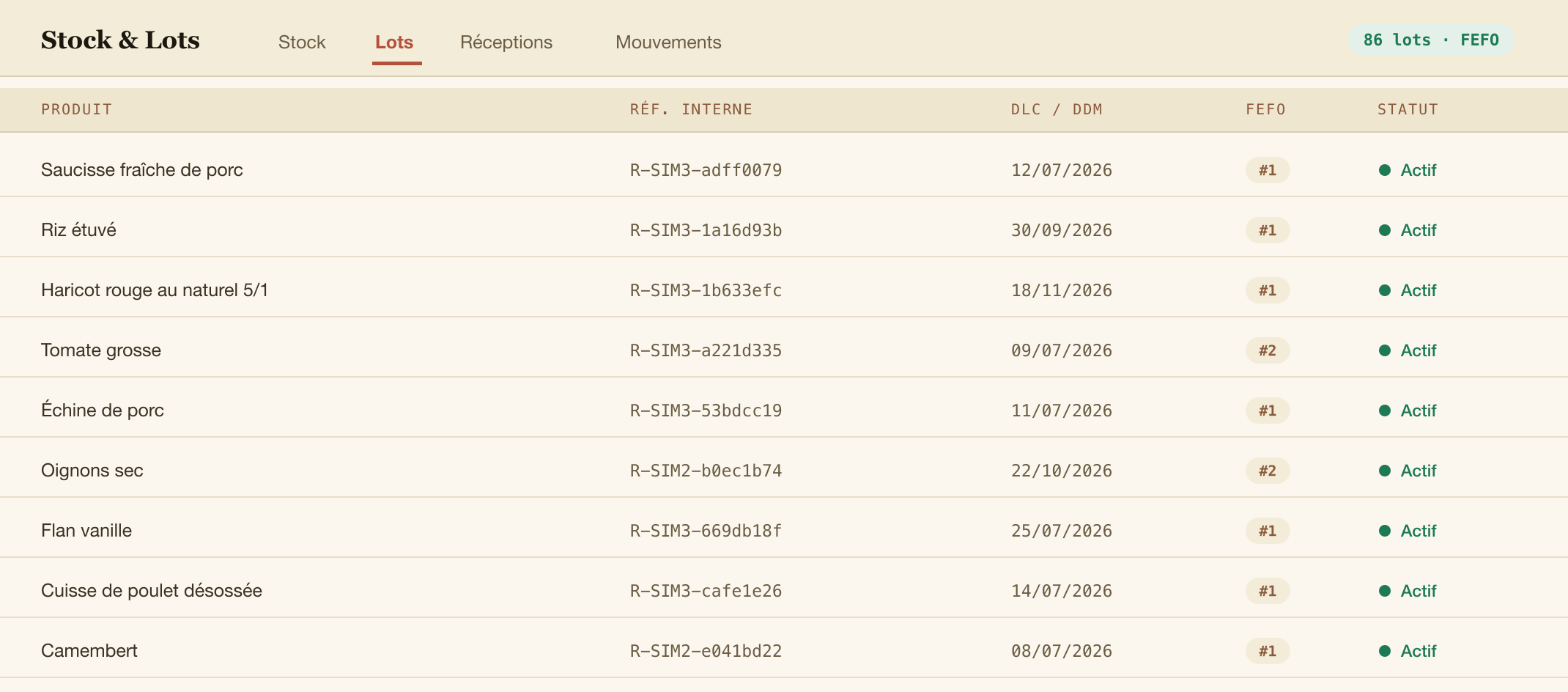Viewport: 1568px width, 692px height.
Task: Click the RÉF. INTERNE column header
Action: pos(691,109)
